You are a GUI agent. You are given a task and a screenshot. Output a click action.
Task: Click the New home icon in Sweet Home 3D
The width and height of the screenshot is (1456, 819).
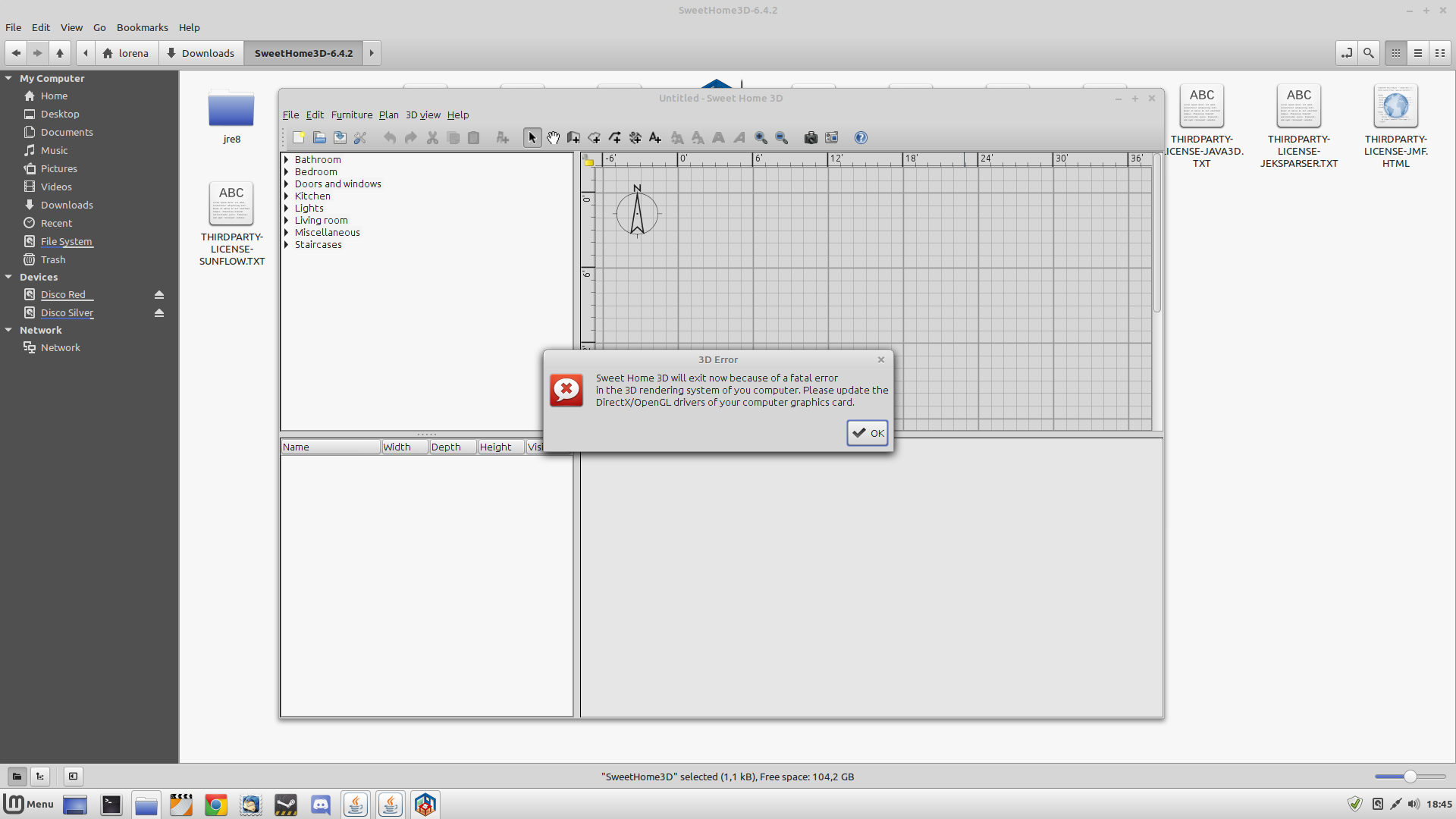pos(299,137)
